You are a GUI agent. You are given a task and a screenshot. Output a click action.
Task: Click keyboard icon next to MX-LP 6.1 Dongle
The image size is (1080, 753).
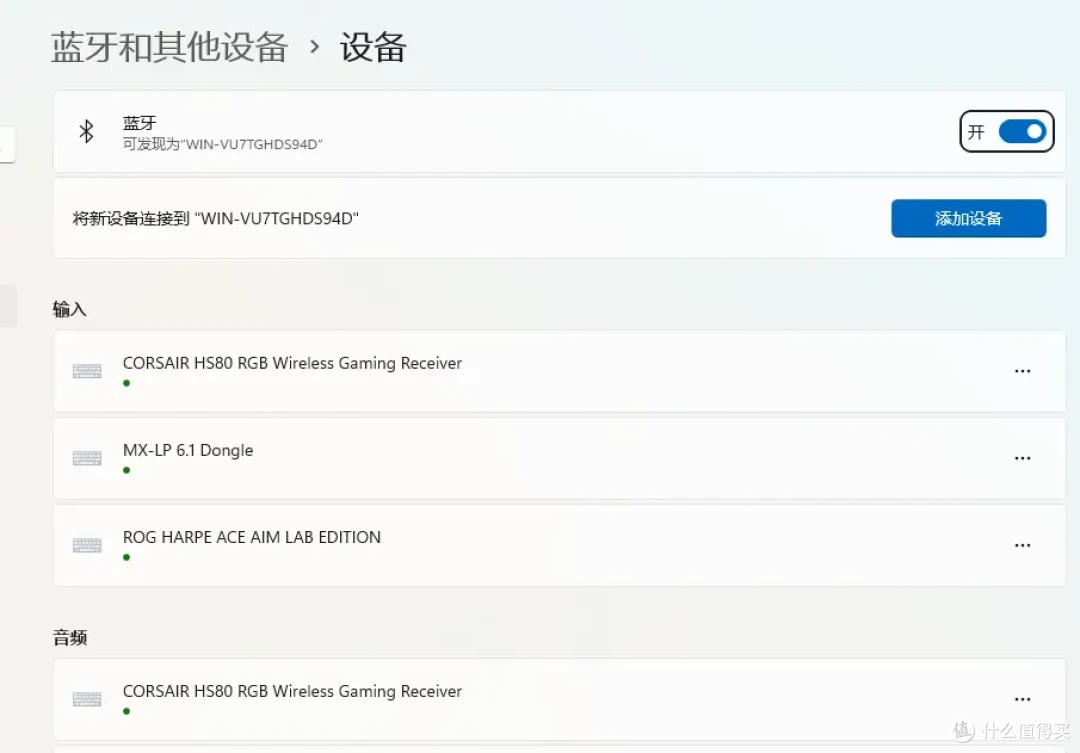(87, 458)
